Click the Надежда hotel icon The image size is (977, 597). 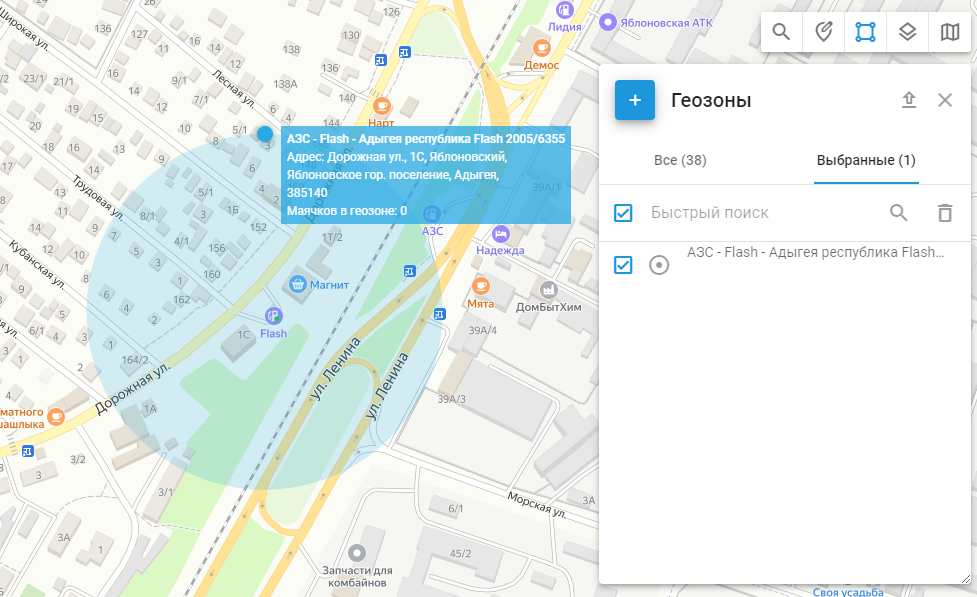coord(500,234)
